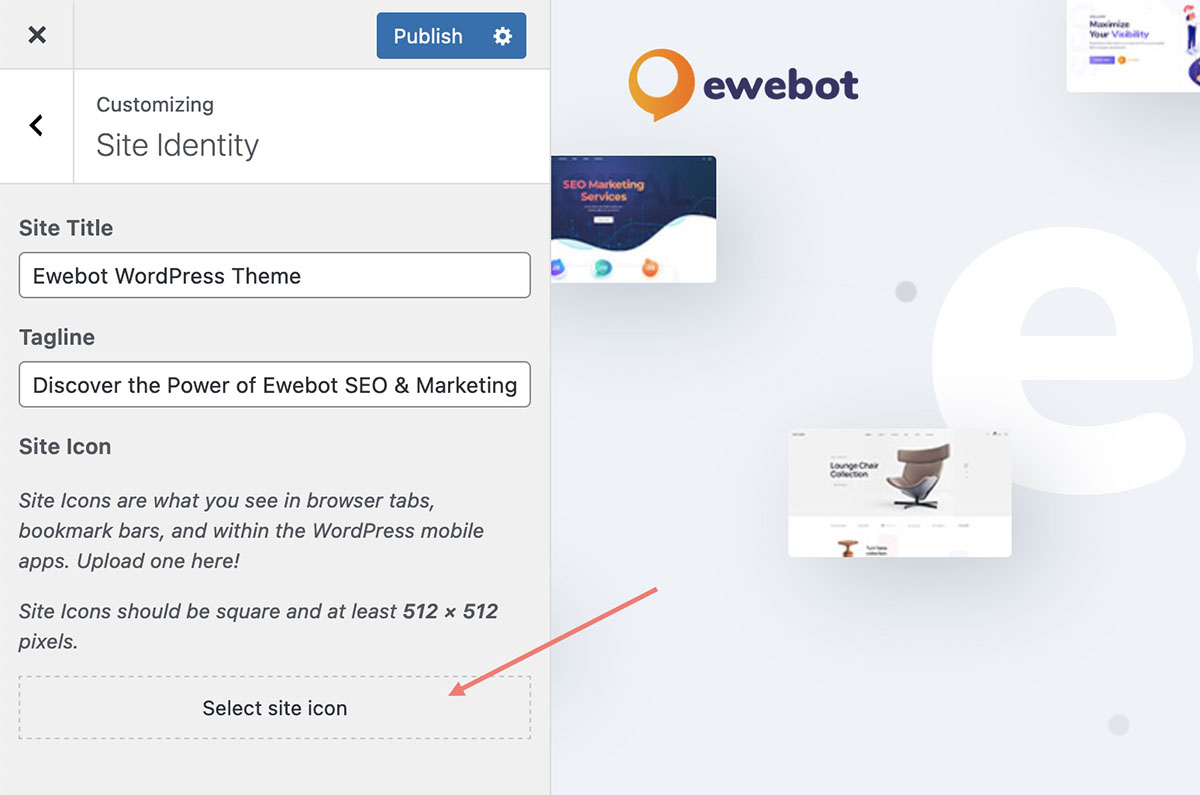Publish the customizer changes

[429, 36]
